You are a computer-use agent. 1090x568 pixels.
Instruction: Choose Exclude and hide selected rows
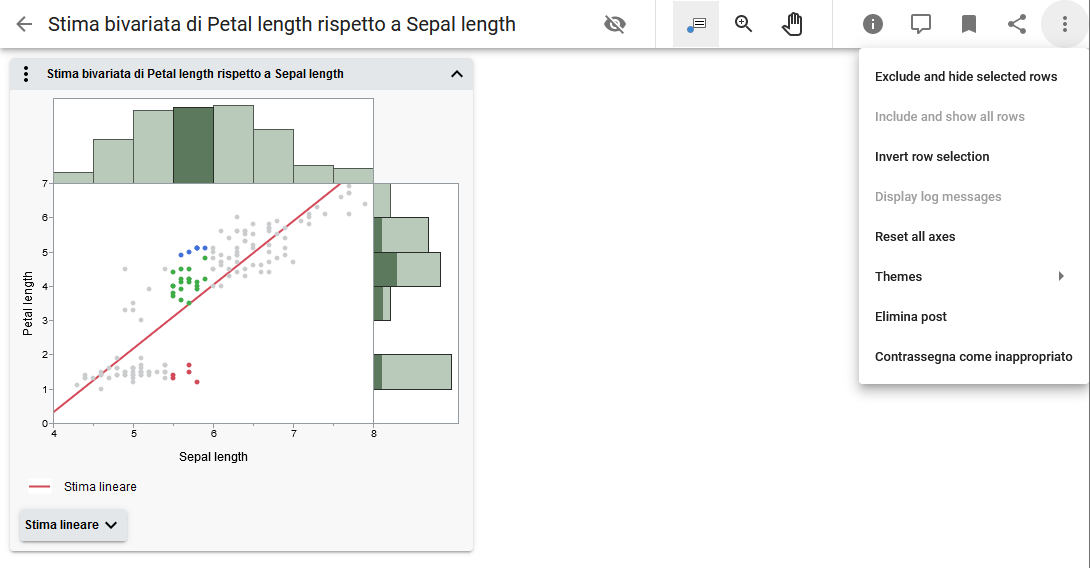coord(966,77)
